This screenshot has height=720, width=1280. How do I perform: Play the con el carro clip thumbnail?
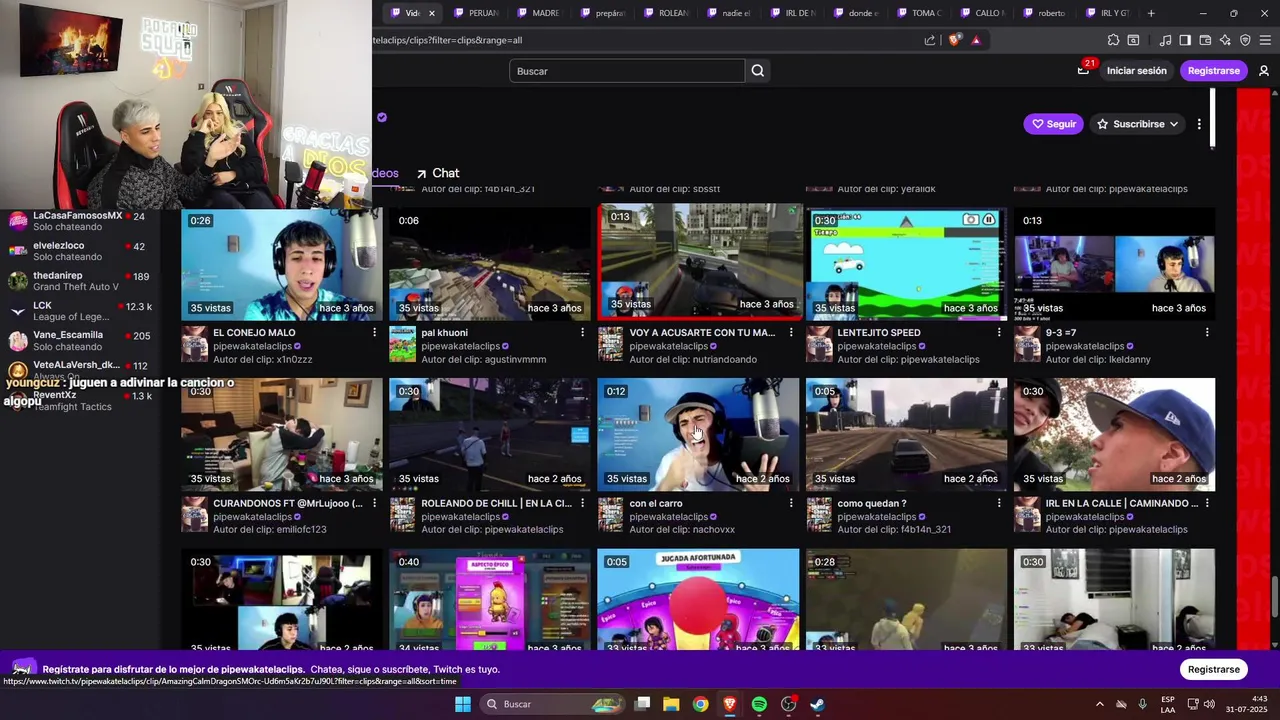pyautogui.click(x=698, y=434)
